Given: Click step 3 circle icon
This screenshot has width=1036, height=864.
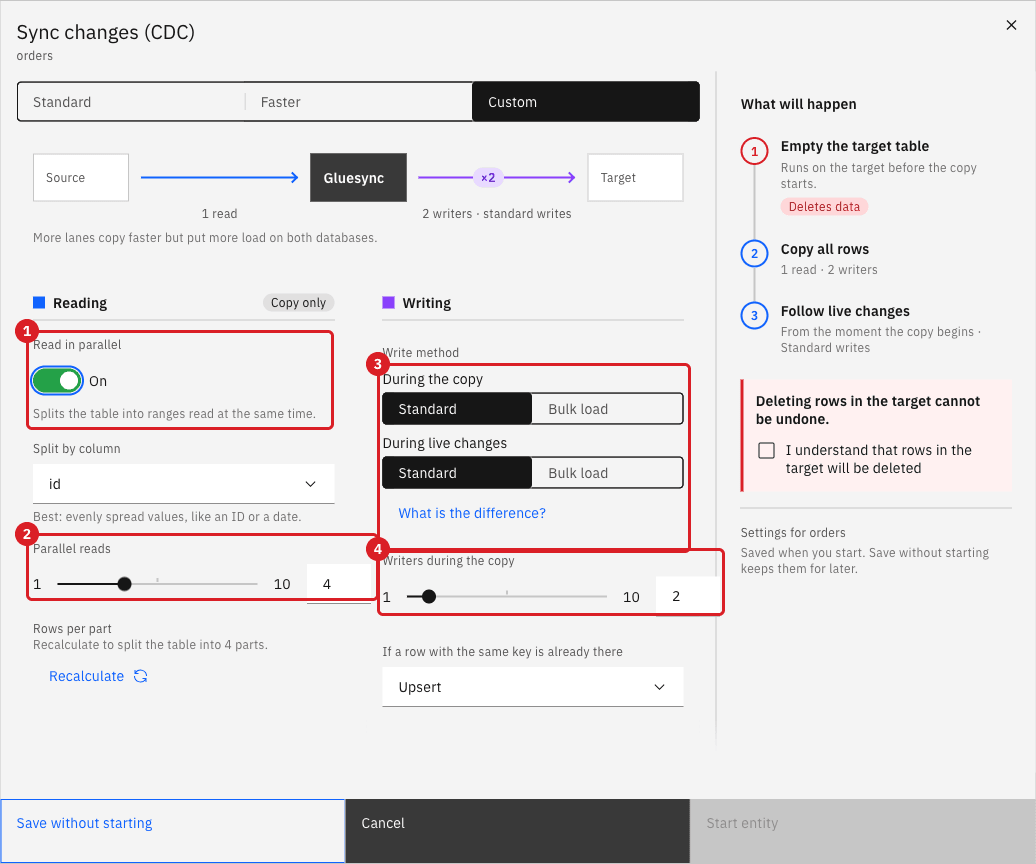Looking at the screenshot, I should pyautogui.click(x=754, y=315).
